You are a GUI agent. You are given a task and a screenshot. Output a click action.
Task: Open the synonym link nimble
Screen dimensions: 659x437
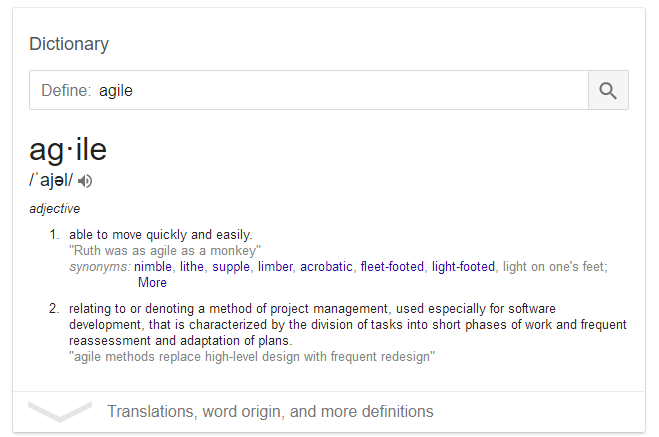pyautogui.click(x=153, y=267)
